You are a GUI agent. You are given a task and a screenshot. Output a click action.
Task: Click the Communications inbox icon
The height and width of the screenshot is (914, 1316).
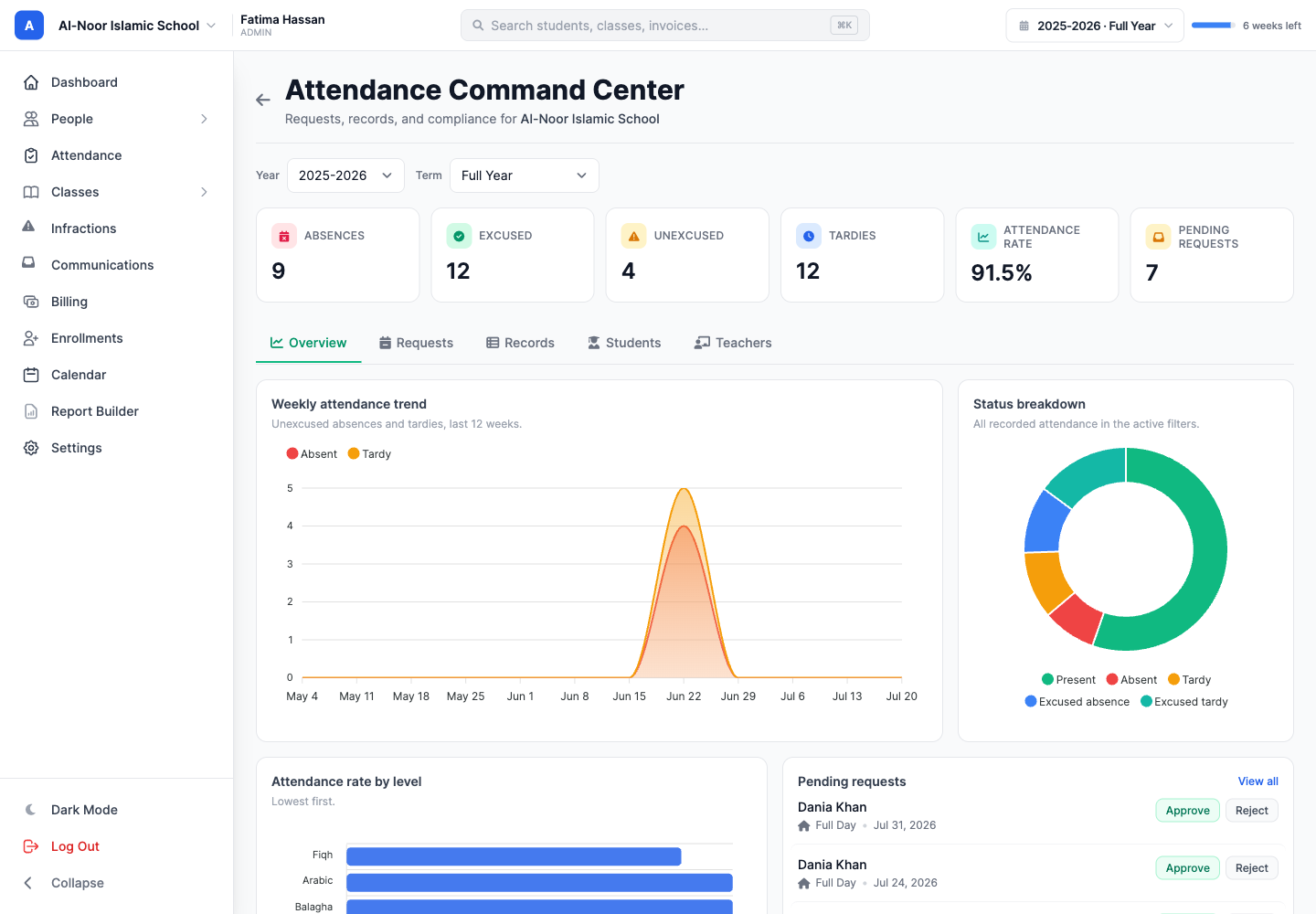28,263
